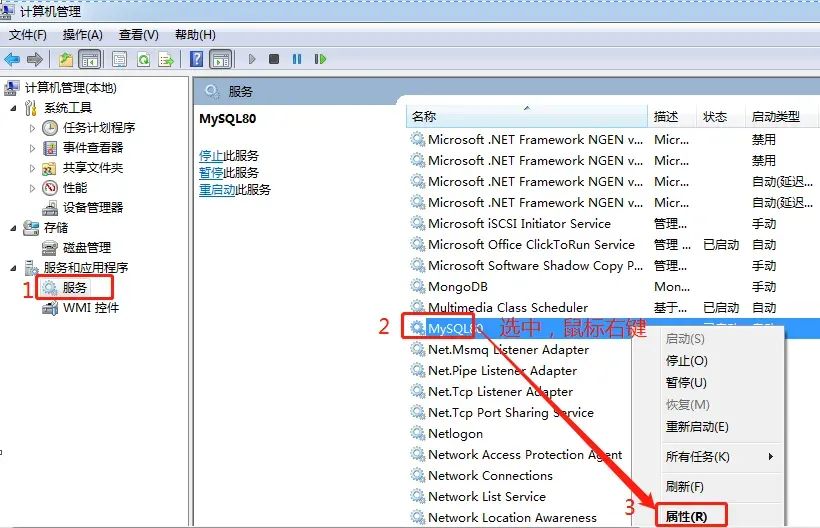
Task: Choose 暂停(U) in the context menu
Action: [x=686, y=383]
